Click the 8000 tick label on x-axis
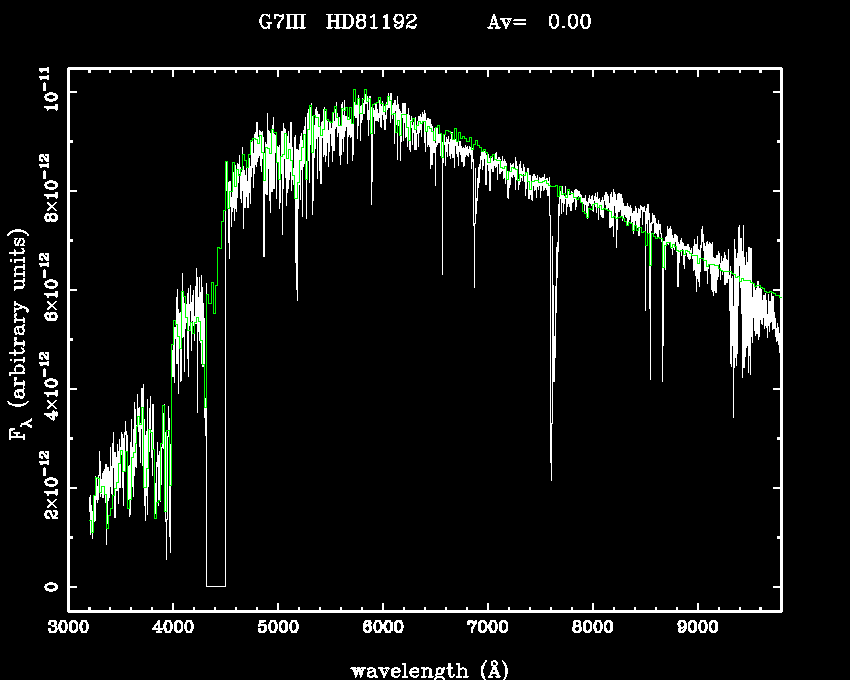Viewport: 850px width, 680px height. coord(593,630)
